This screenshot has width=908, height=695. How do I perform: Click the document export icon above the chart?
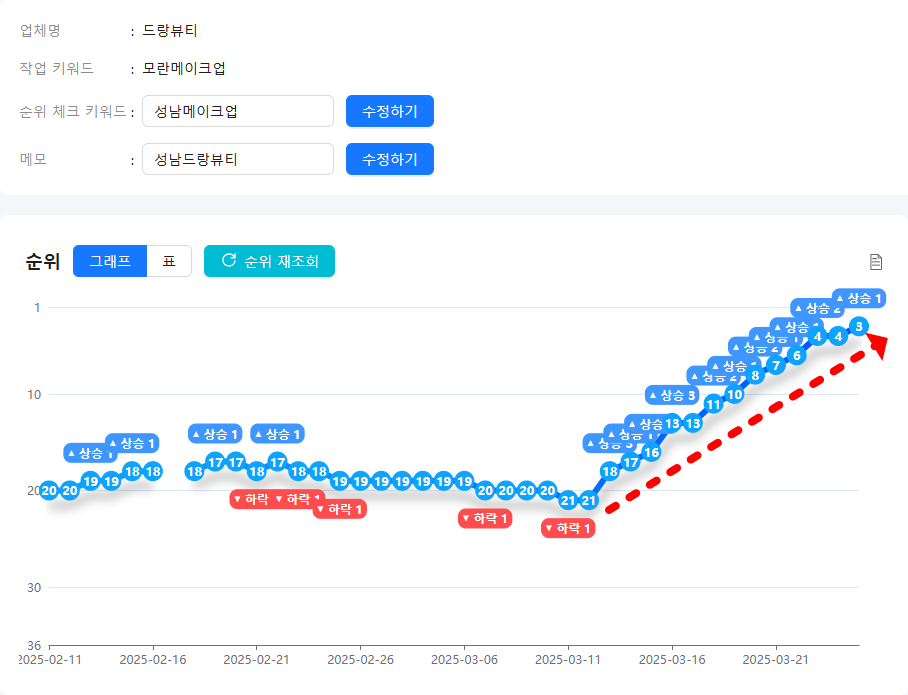point(876,262)
